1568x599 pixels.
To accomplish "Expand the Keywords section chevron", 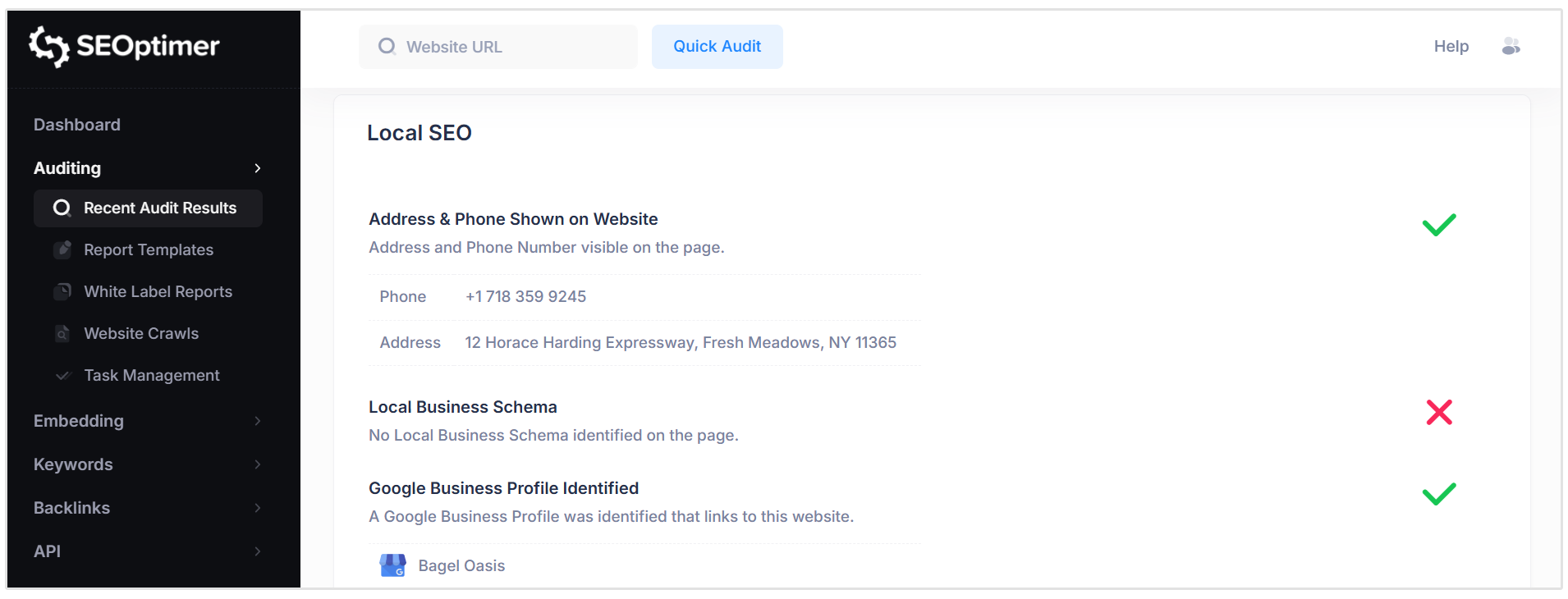I will tap(258, 464).
